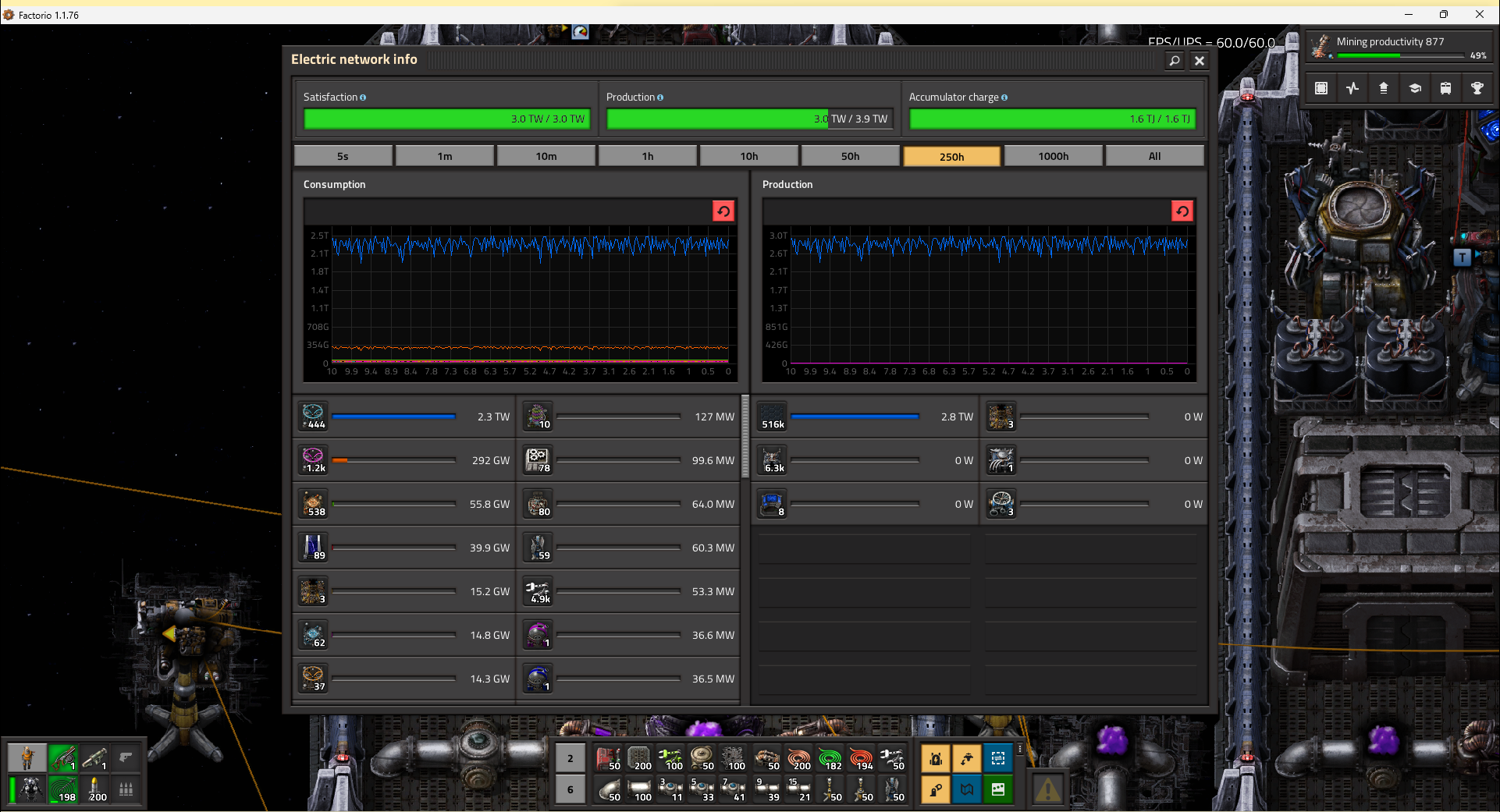Open tips and tricks graduation cap
Screen dimensions: 1500x812
[1415, 88]
